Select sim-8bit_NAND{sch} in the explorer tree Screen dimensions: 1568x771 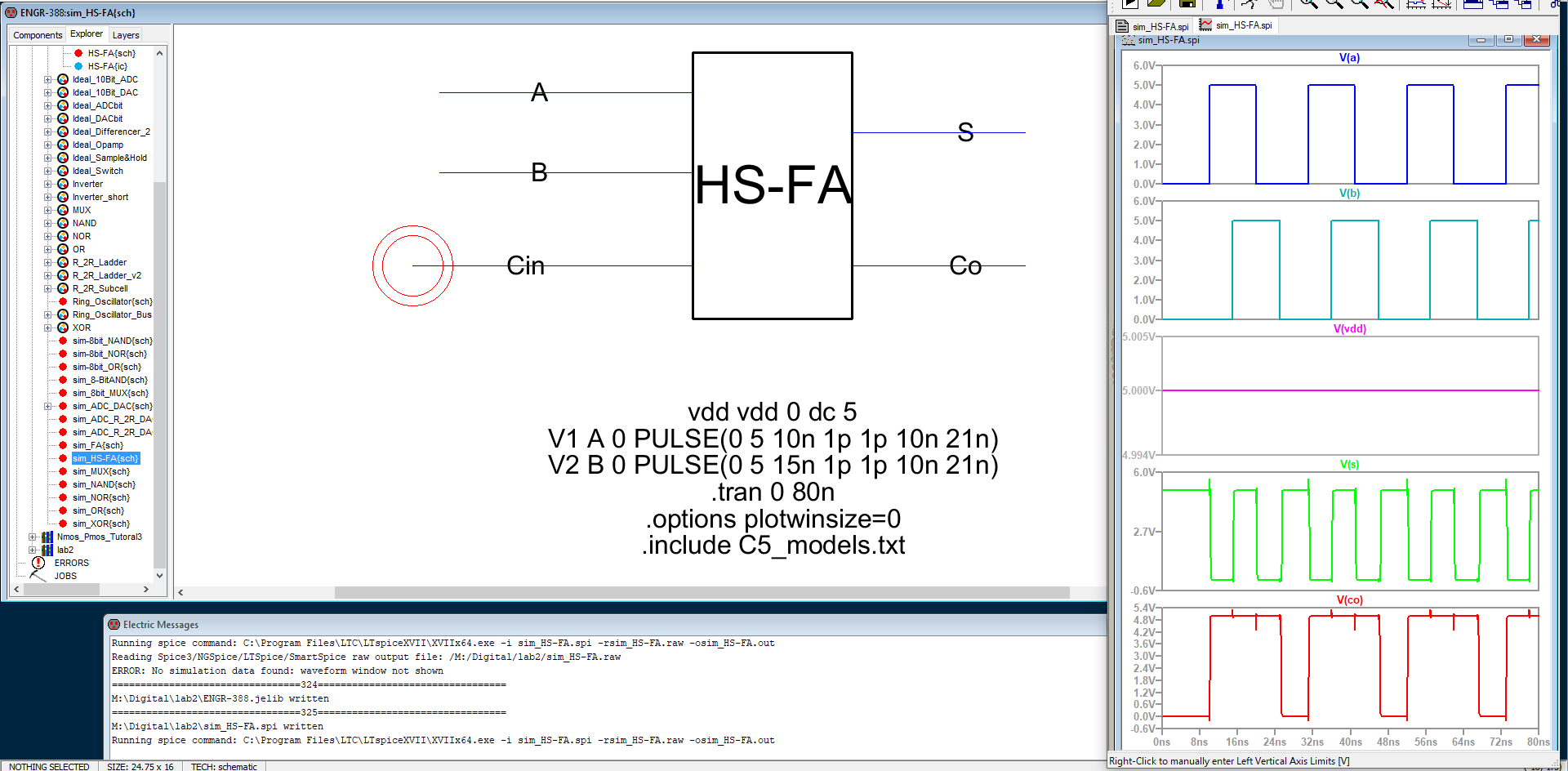pos(112,341)
